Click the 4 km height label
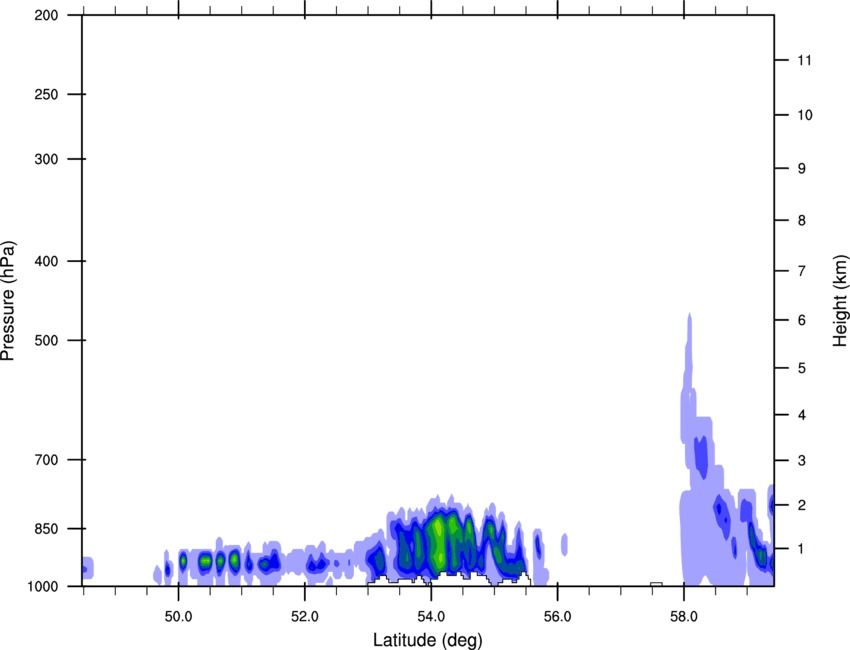Screen dimensions: 850x650 click(802, 415)
